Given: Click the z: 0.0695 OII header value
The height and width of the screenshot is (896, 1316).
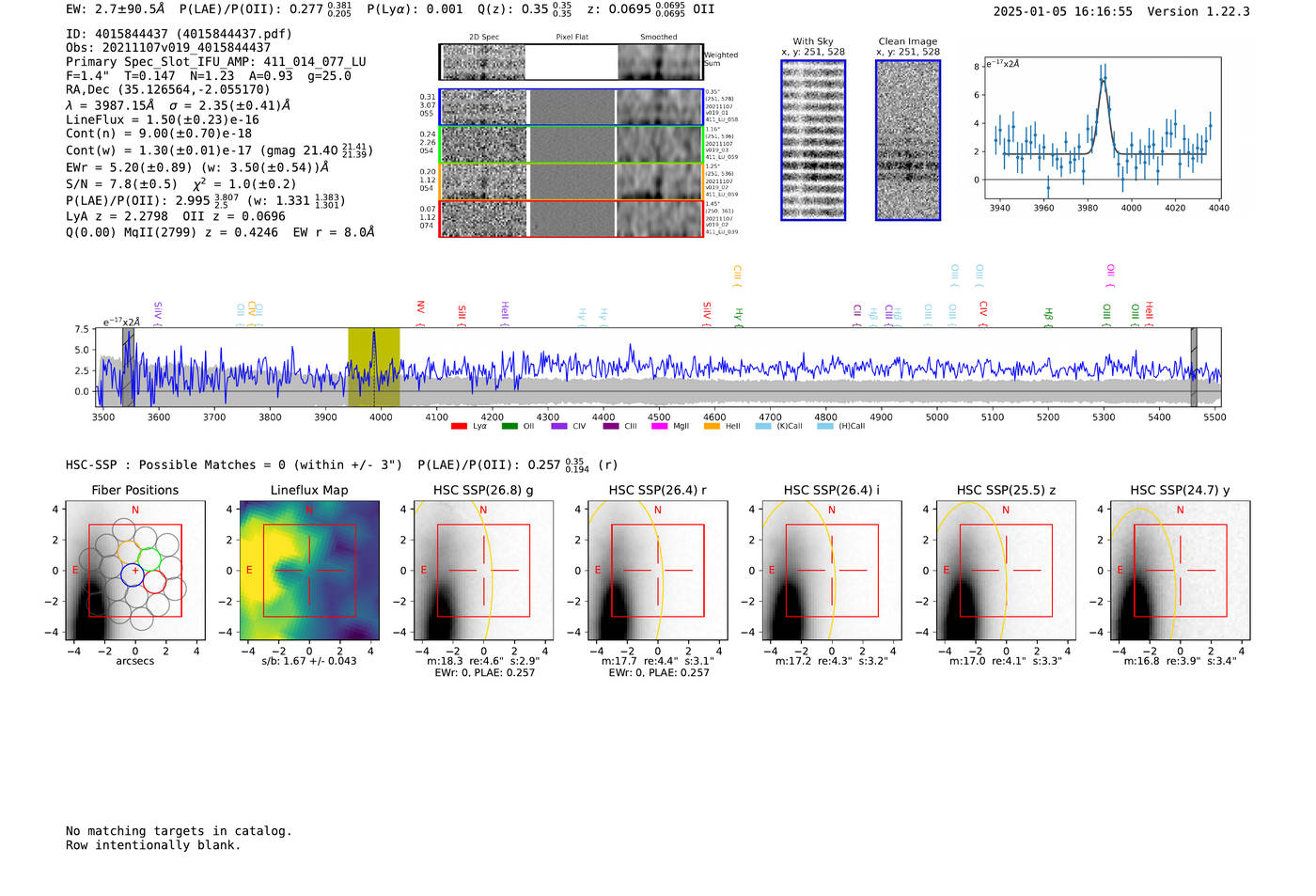Looking at the screenshot, I should click(650, 9).
